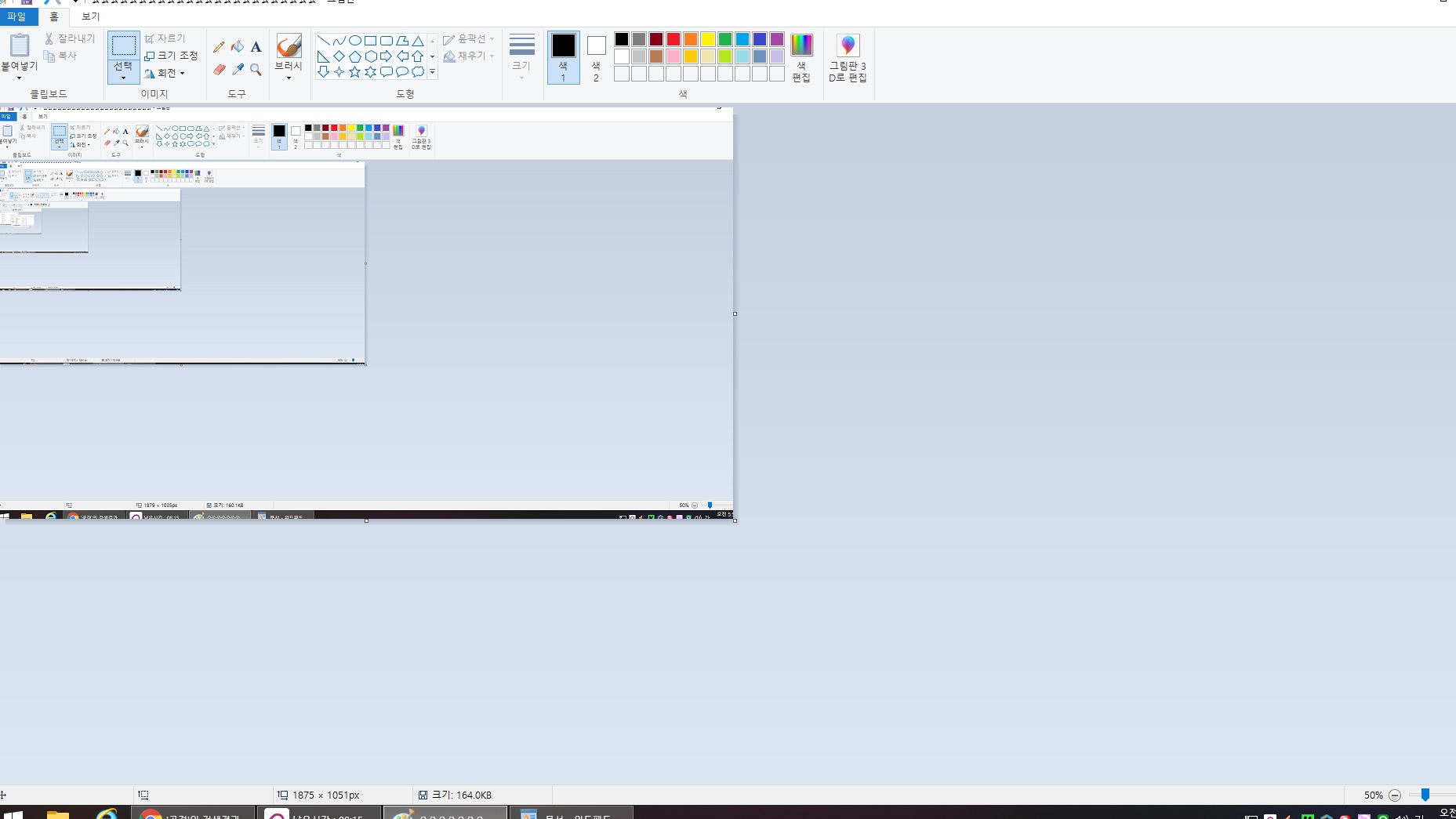Choose the Hexagon shape
Image resolution: width=1456 pixels, height=819 pixels.
[x=370, y=56]
